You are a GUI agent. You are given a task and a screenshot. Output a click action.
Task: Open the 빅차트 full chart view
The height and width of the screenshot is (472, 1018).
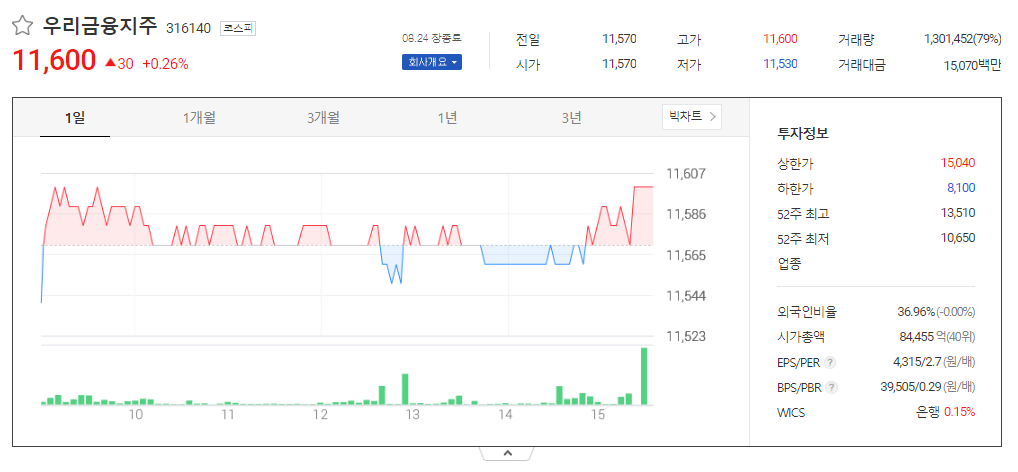691,117
